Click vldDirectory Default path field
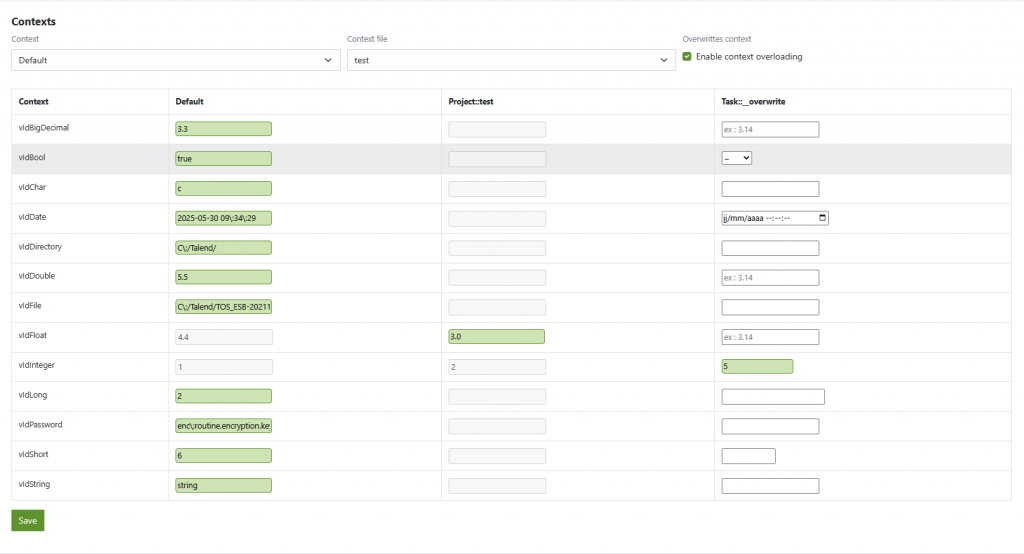Screen dimensions: 1024x554 [223, 248]
